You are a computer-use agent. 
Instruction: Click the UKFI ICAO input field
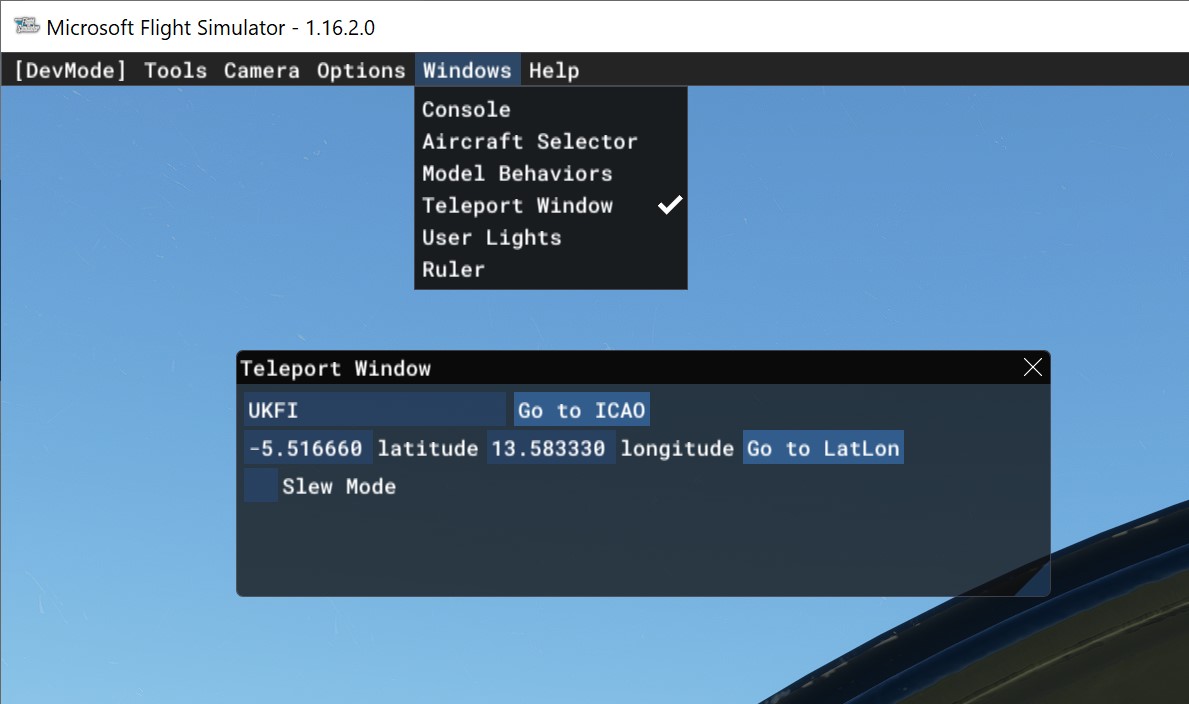click(x=374, y=408)
